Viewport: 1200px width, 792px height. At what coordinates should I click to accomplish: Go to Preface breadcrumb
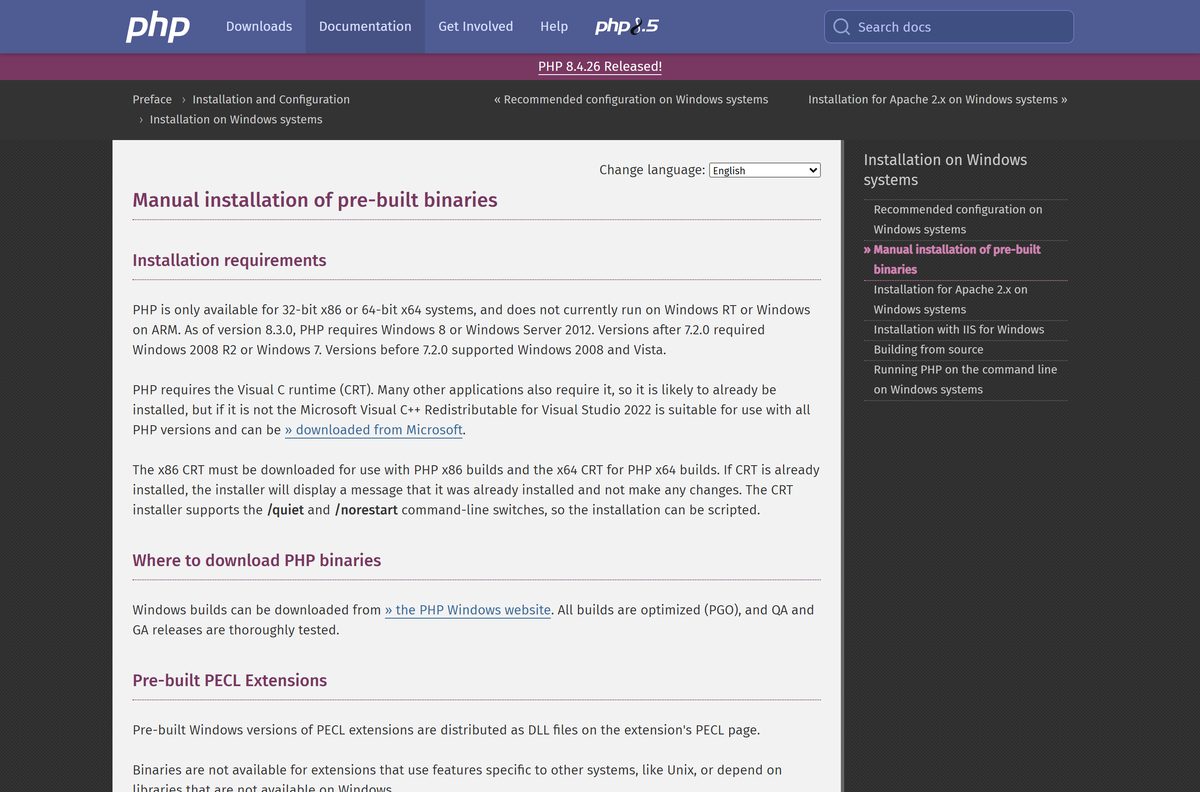152,99
